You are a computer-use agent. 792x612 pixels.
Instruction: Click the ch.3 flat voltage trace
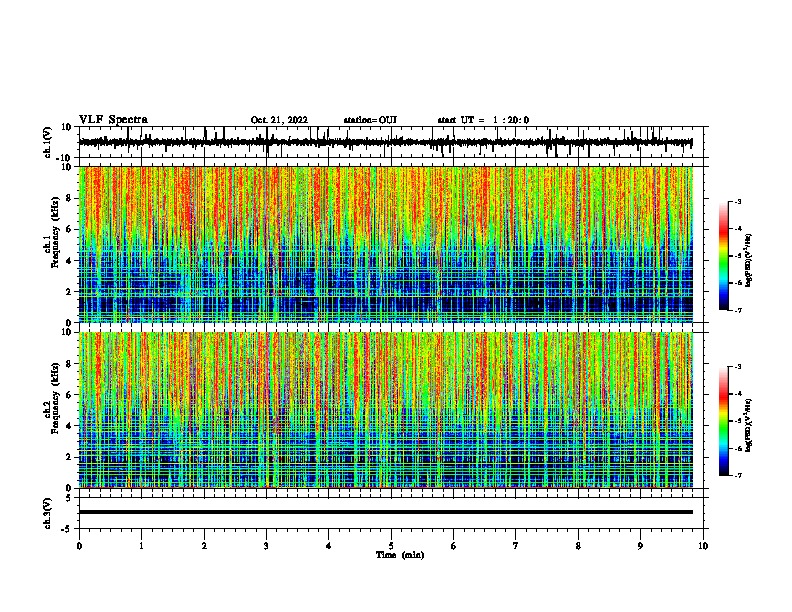point(386,512)
